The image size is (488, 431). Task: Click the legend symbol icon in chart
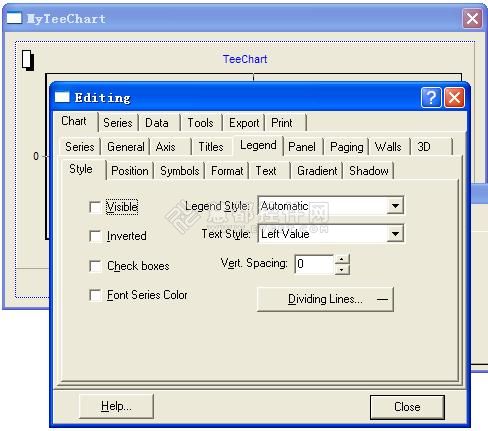point(28,60)
